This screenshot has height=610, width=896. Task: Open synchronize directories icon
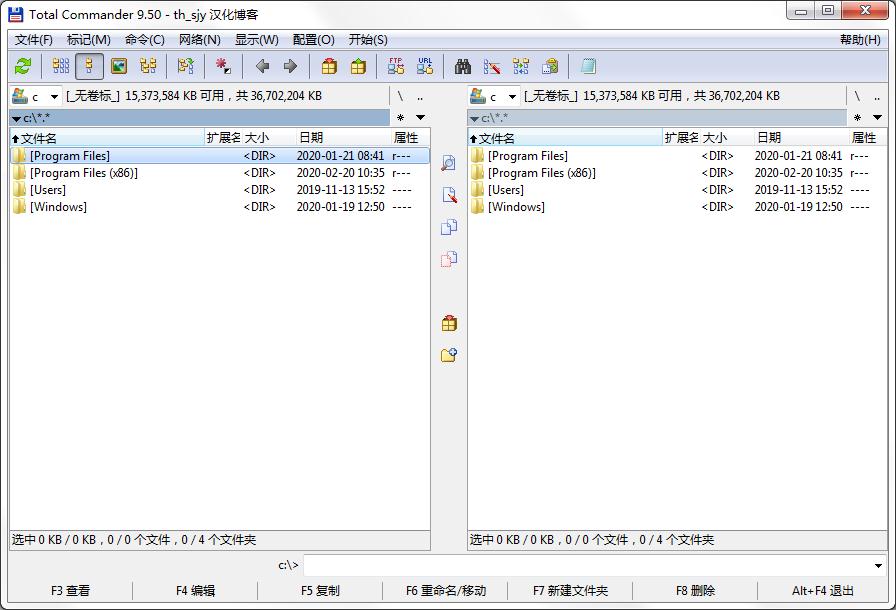521,66
